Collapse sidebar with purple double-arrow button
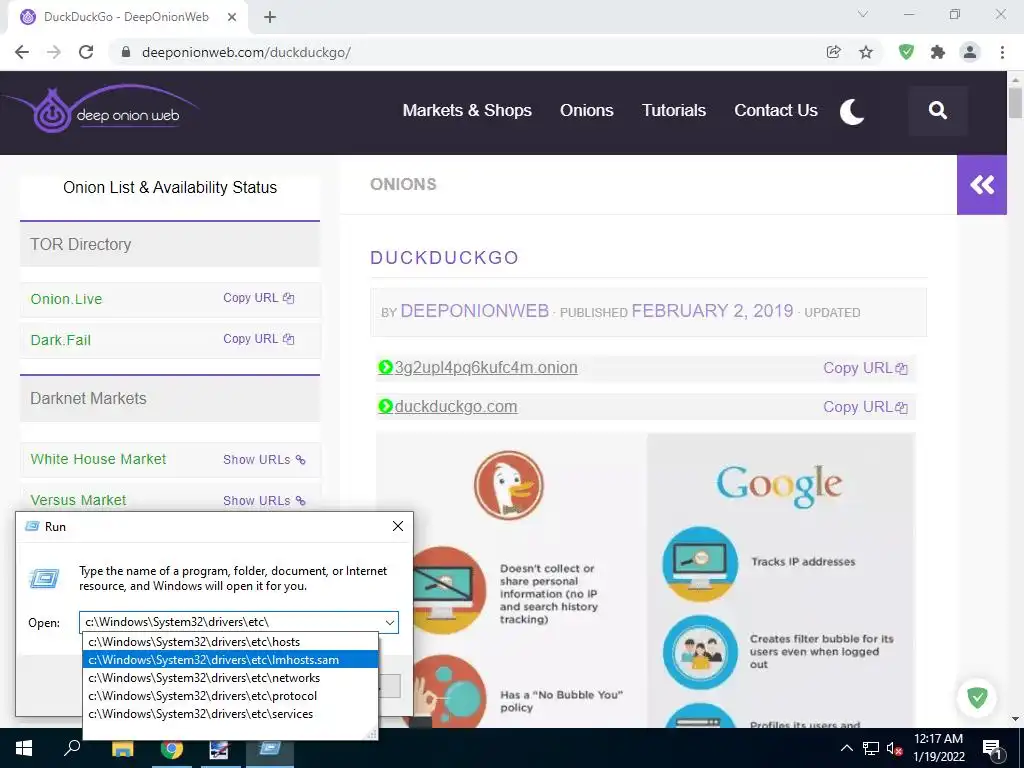This screenshot has width=1024, height=768. tap(982, 185)
